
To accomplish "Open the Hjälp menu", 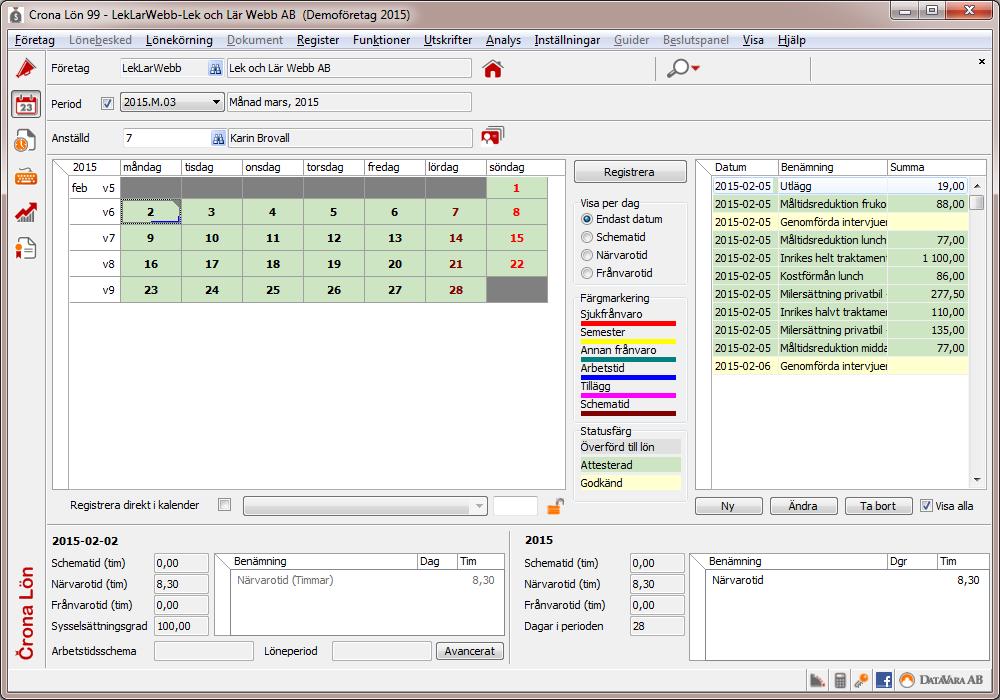I will pyautogui.click(x=791, y=40).
